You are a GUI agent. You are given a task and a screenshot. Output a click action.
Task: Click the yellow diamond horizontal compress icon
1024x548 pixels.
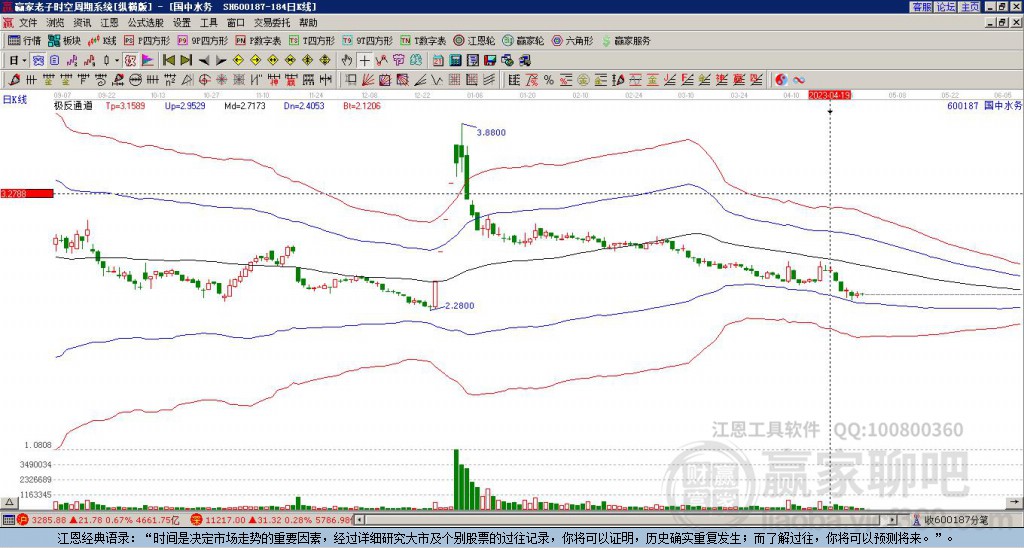pyautogui.click(x=290, y=61)
